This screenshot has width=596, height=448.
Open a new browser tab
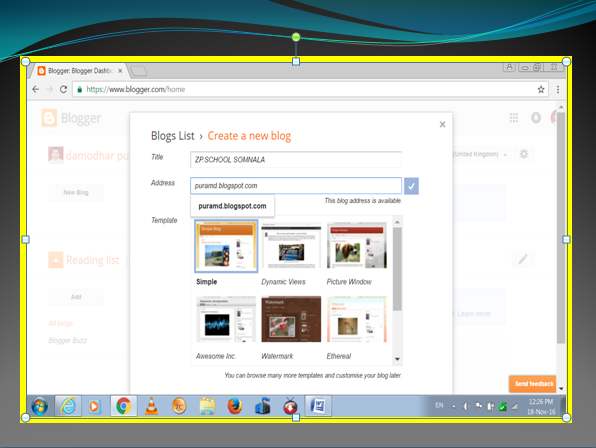click(138, 71)
